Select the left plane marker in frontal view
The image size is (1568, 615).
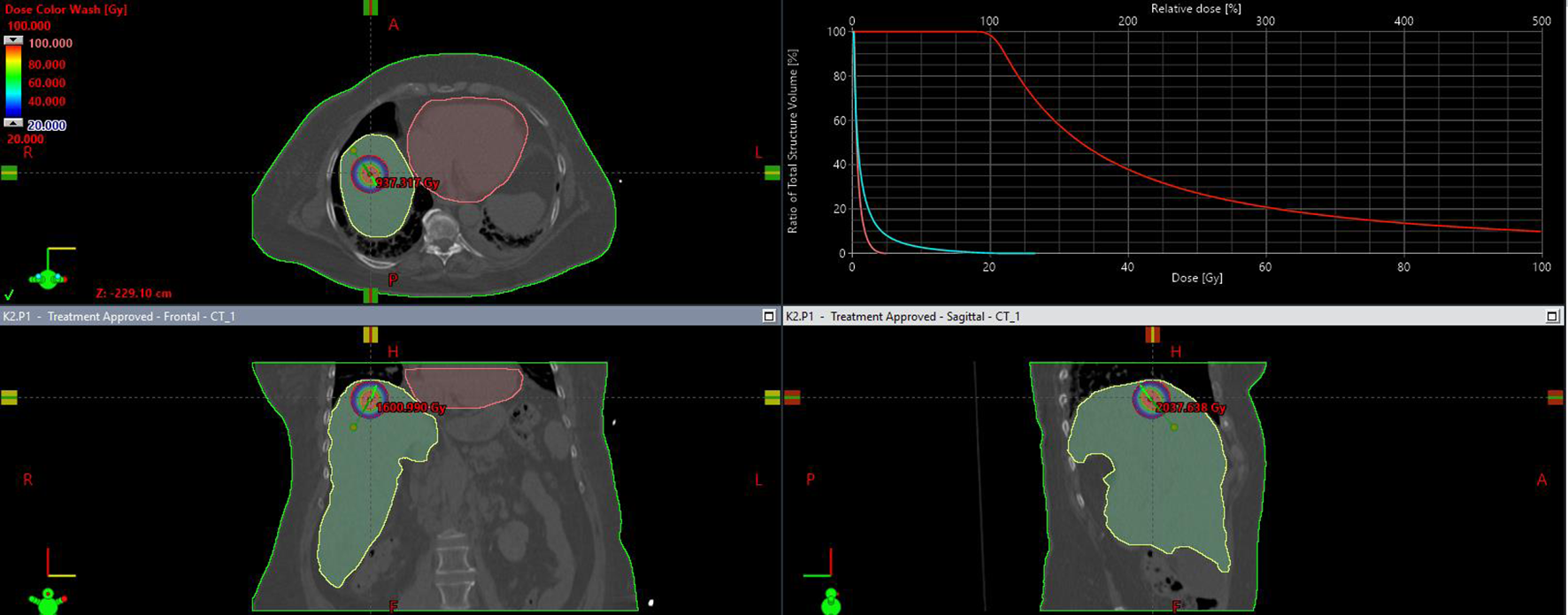(x=9, y=398)
